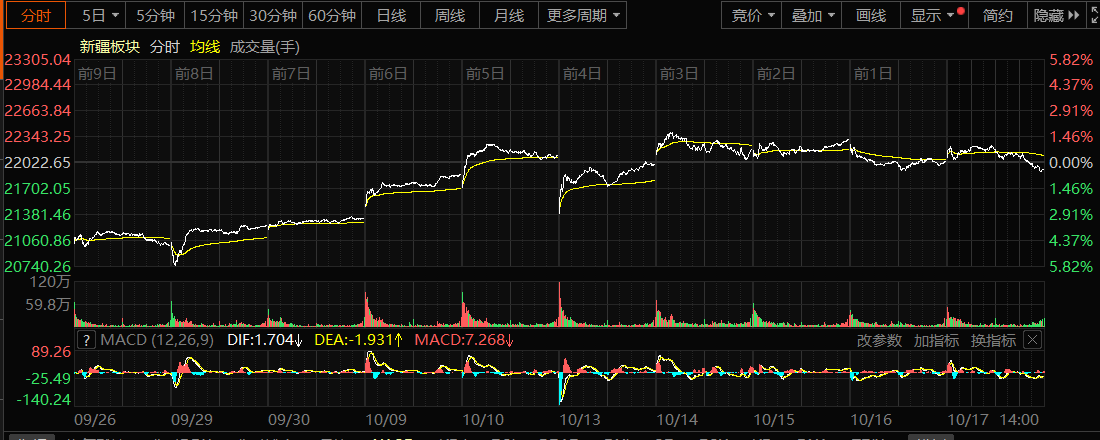Click the 10/13 date on time axis

pos(579,420)
